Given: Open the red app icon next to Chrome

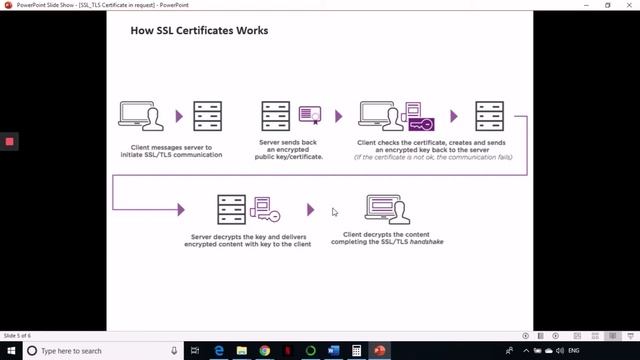Looking at the screenshot, I should 288,351.
